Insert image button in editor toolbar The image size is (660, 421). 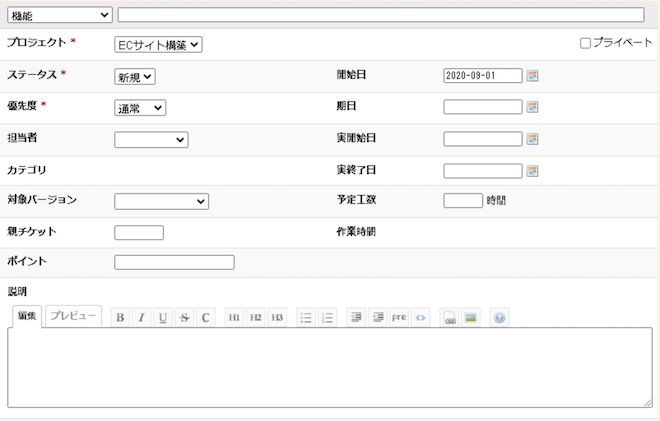coord(471,317)
